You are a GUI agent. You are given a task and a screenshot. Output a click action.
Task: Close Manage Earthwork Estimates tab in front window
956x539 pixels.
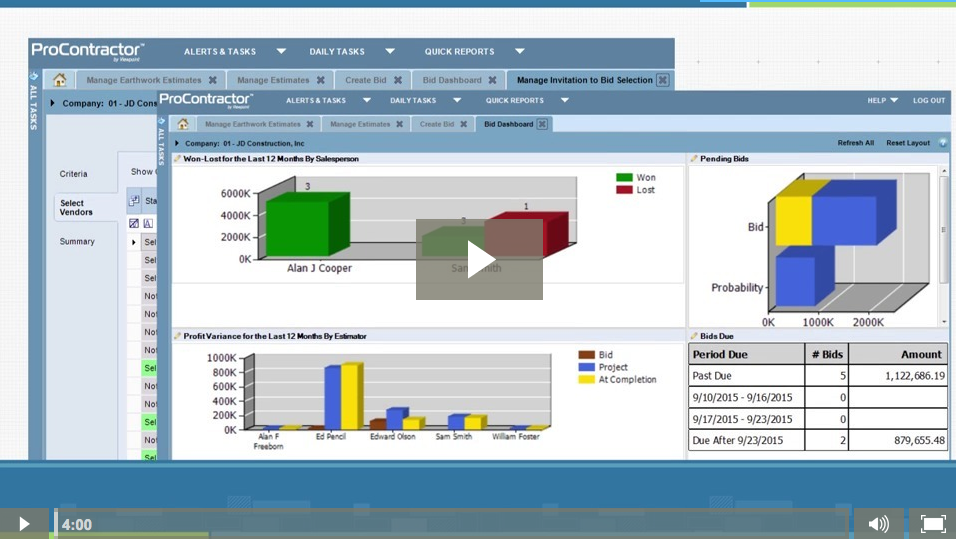click(310, 124)
